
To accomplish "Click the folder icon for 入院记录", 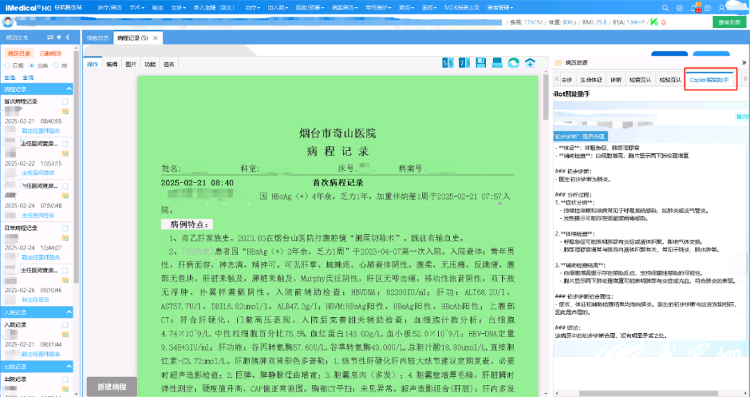I will (x=65, y=335).
